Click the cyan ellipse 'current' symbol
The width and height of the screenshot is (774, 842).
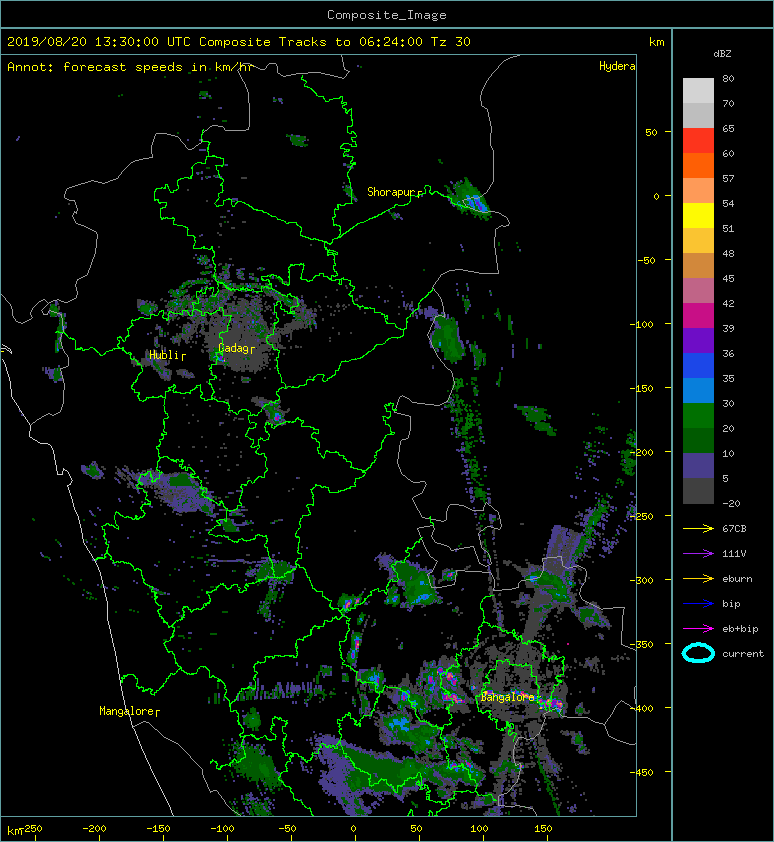point(698,654)
